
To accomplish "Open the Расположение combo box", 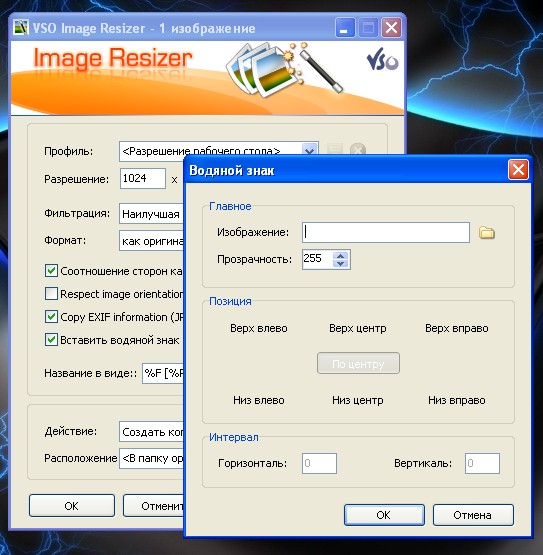I will (151, 458).
